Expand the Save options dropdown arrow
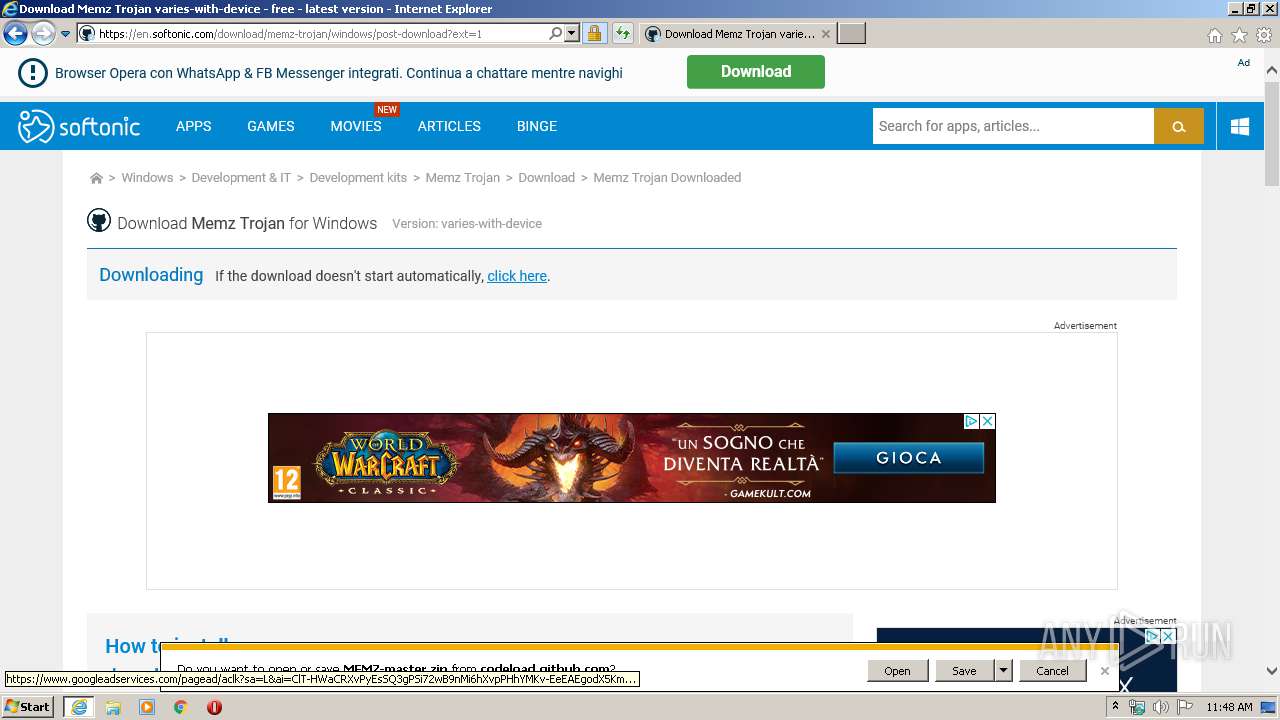 click(x=1003, y=671)
